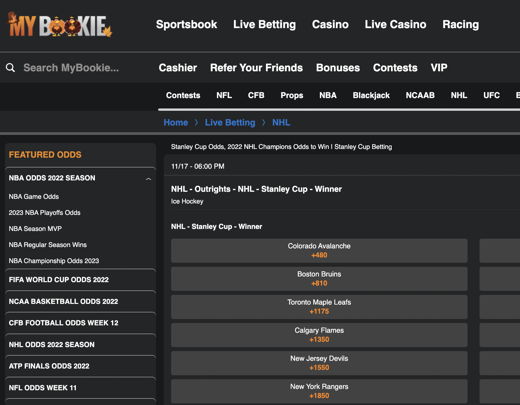Open the VIP page
Screen dimensions: 520x405
439,68
